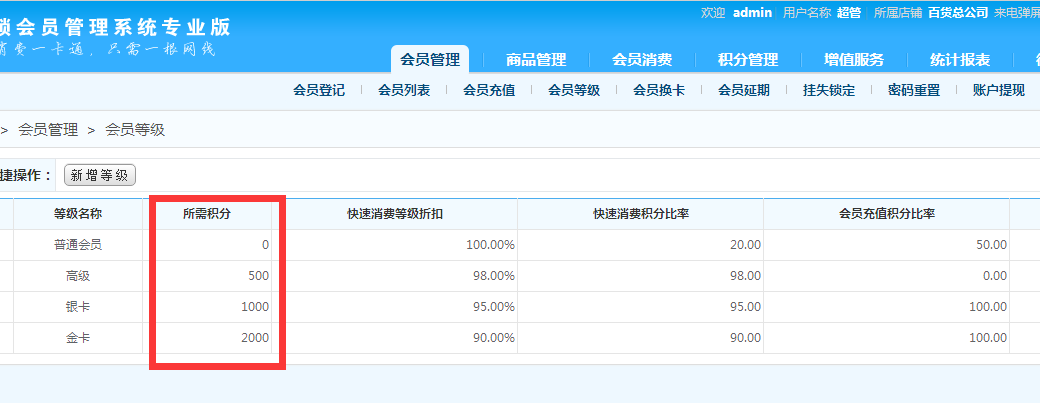Open the 会员充值 submenu item
This screenshot has width=1040, height=403.
[x=489, y=90]
